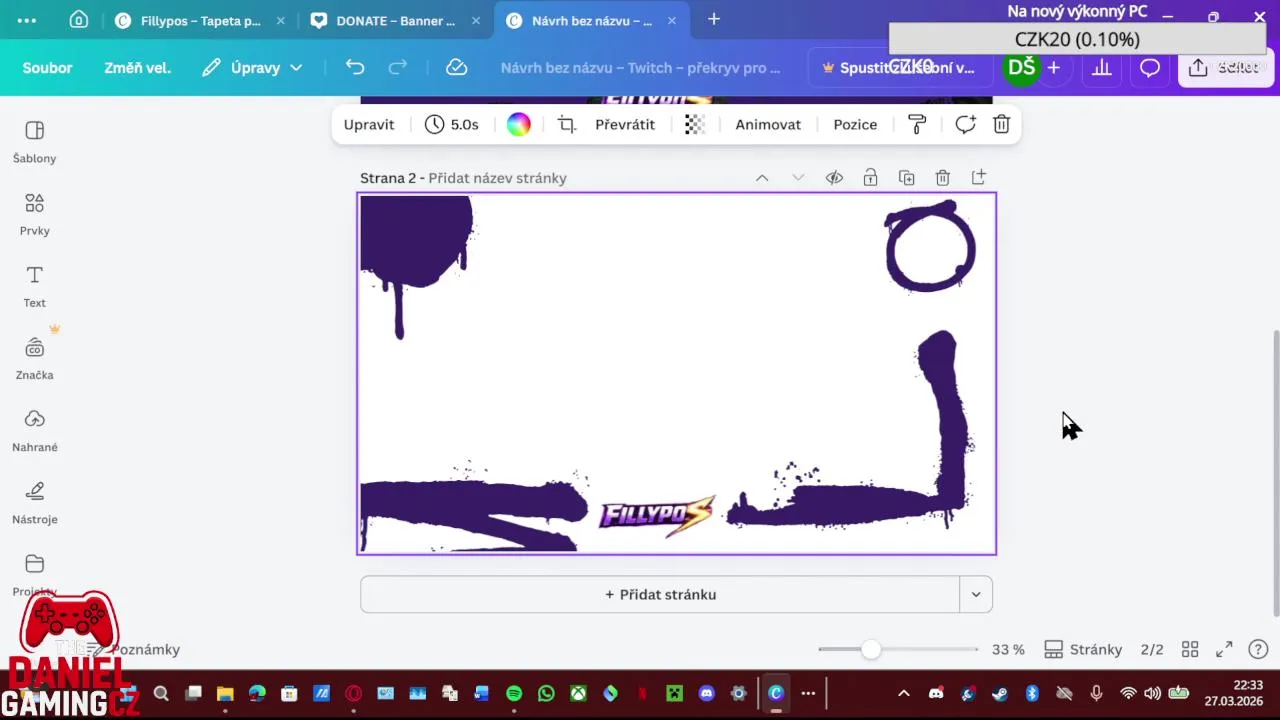Viewport: 1280px width, 720px height.
Task: Delete page 2 trash icon
Action: [x=942, y=178]
